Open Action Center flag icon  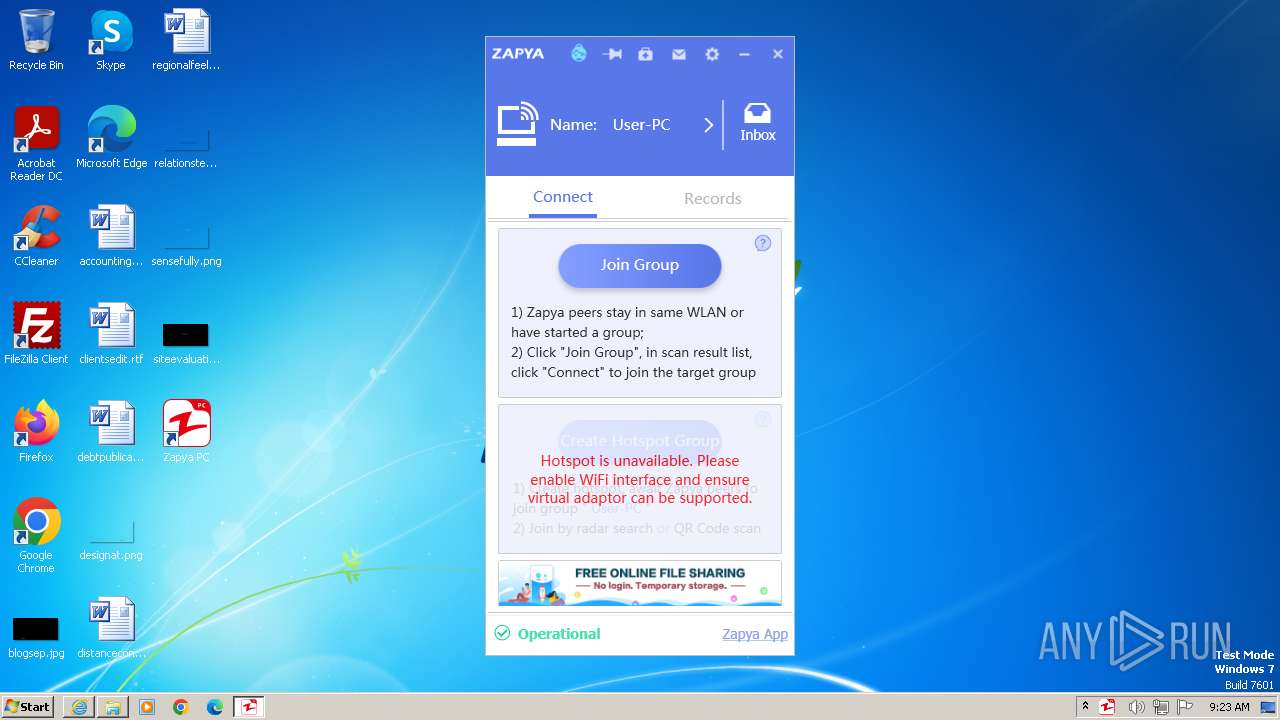click(x=1187, y=707)
